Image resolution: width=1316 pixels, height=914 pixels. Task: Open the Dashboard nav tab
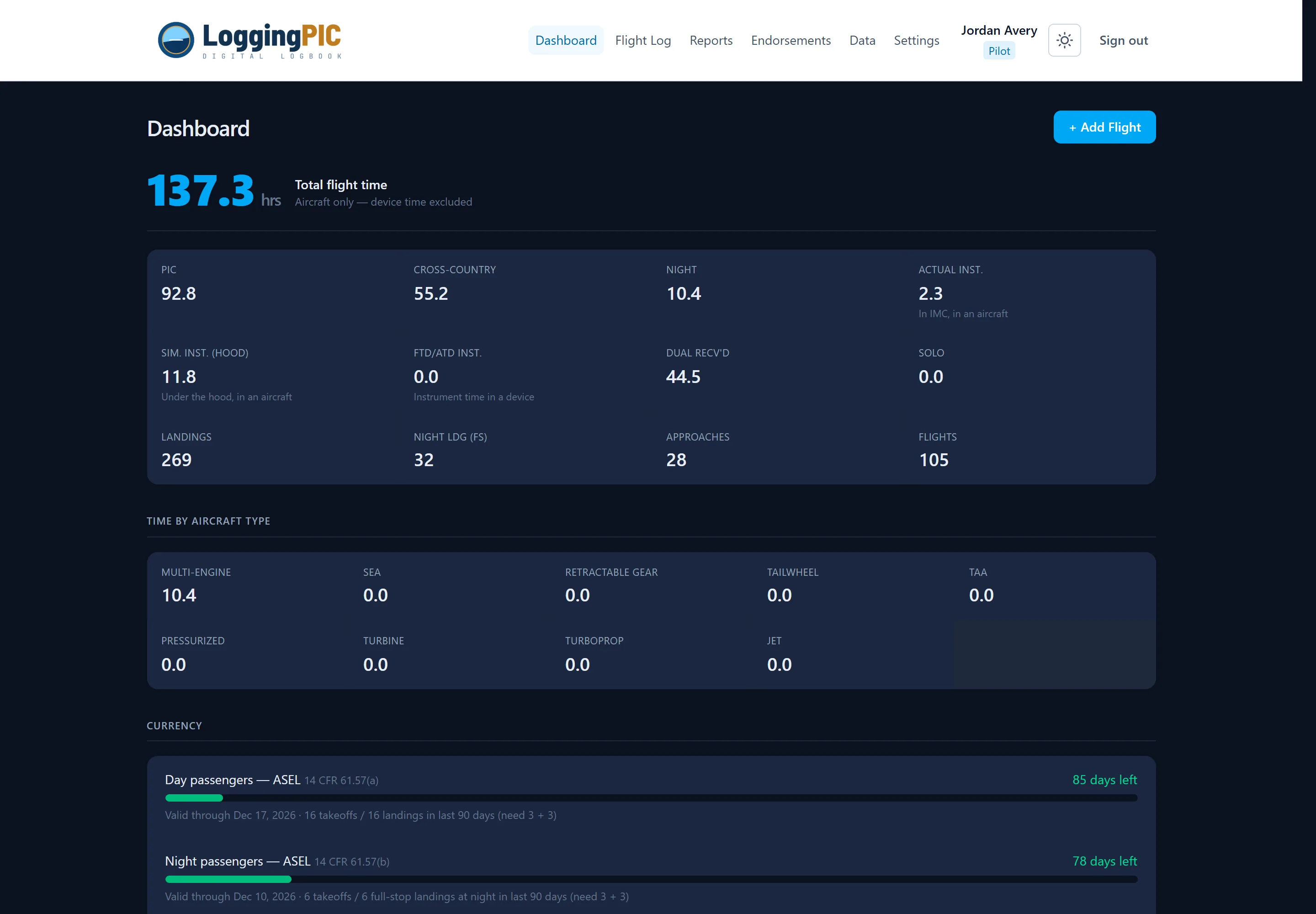pos(565,40)
